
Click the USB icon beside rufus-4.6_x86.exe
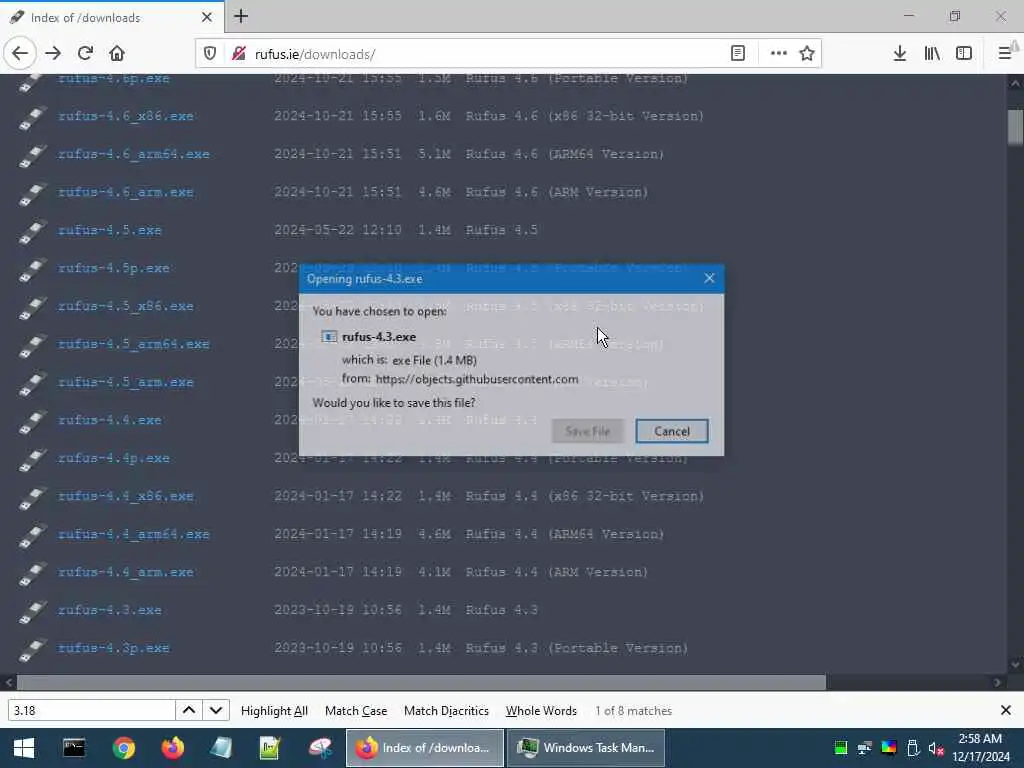(32, 118)
